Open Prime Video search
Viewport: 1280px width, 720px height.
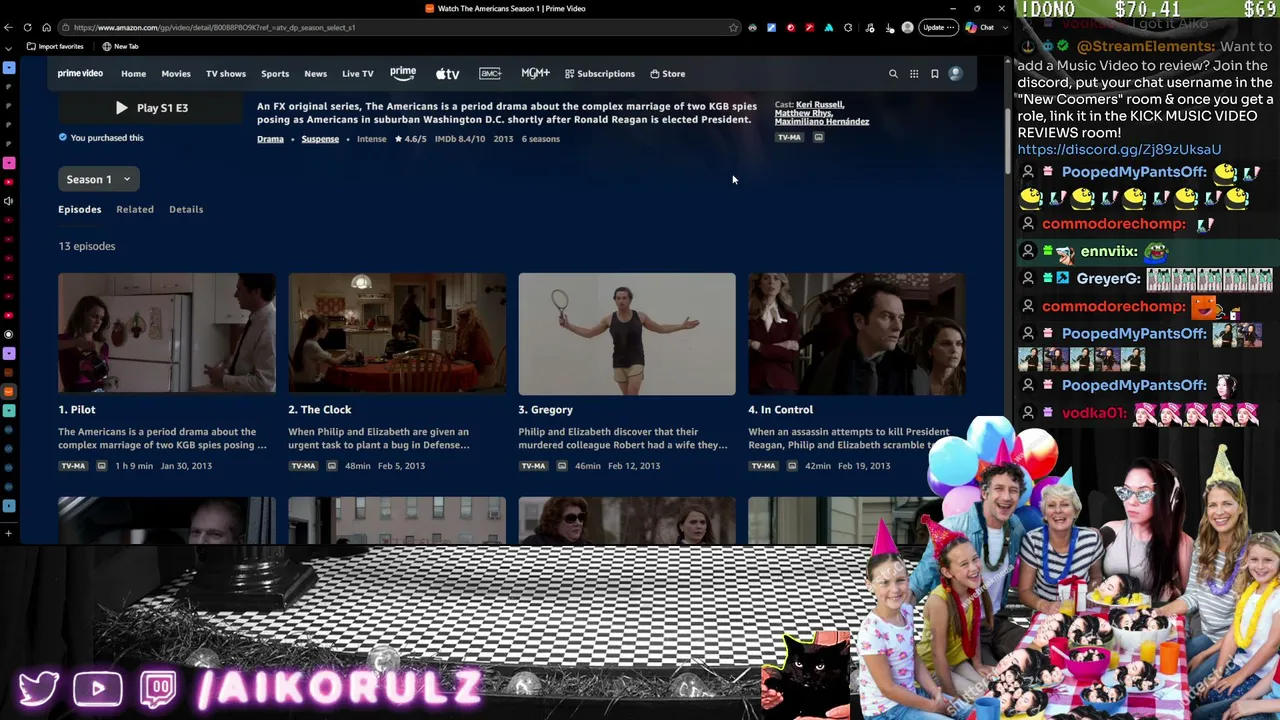click(893, 73)
